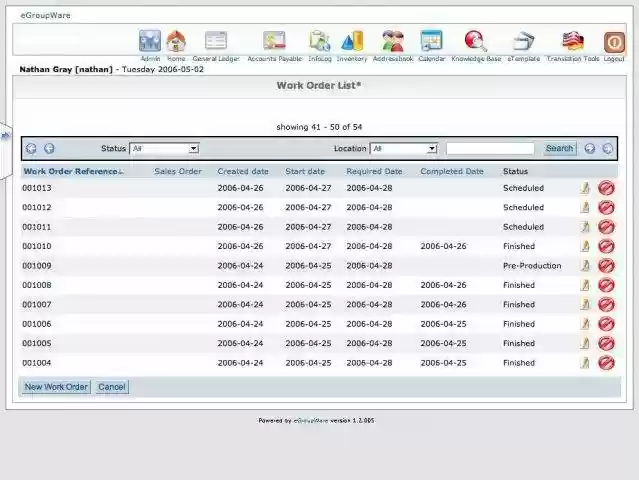Open the Inventory icon
The height and width of the screenshot is (480, 639).
click(x=352, y=41)
